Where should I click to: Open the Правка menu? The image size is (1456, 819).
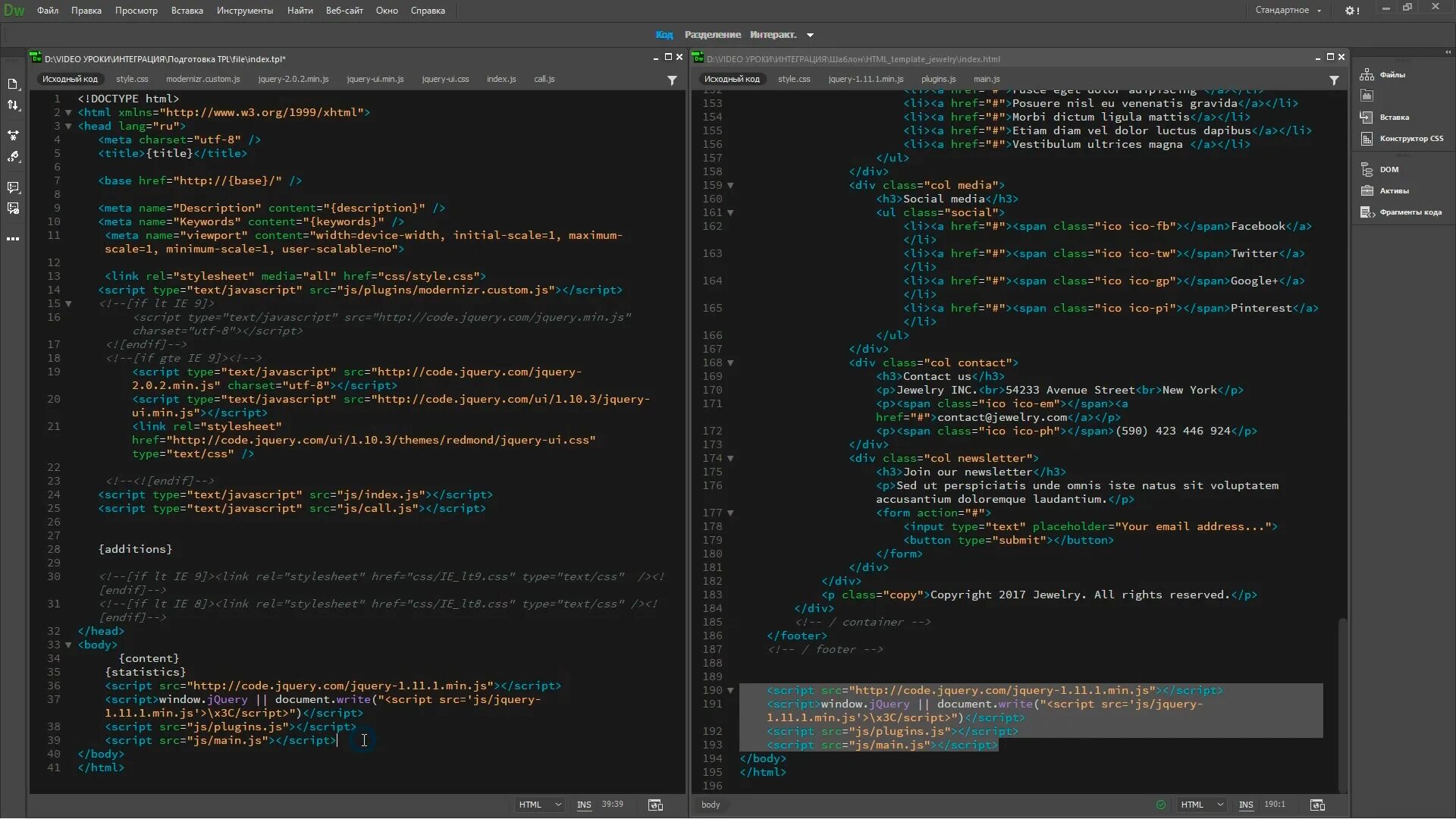pos(86,11)
